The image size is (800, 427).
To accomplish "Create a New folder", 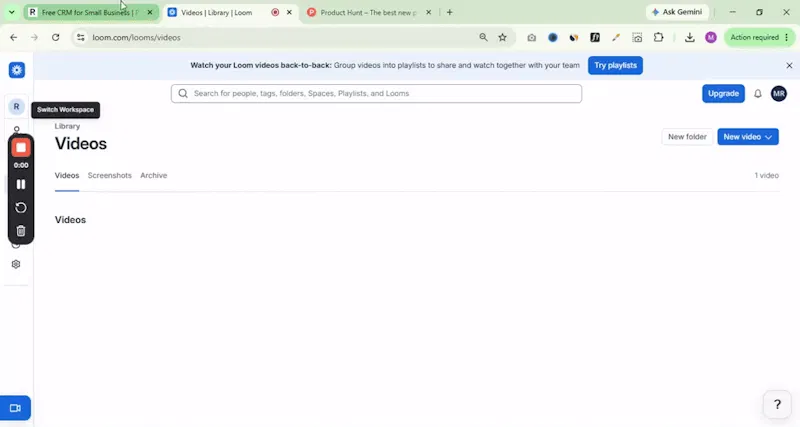I will [687, 137].
